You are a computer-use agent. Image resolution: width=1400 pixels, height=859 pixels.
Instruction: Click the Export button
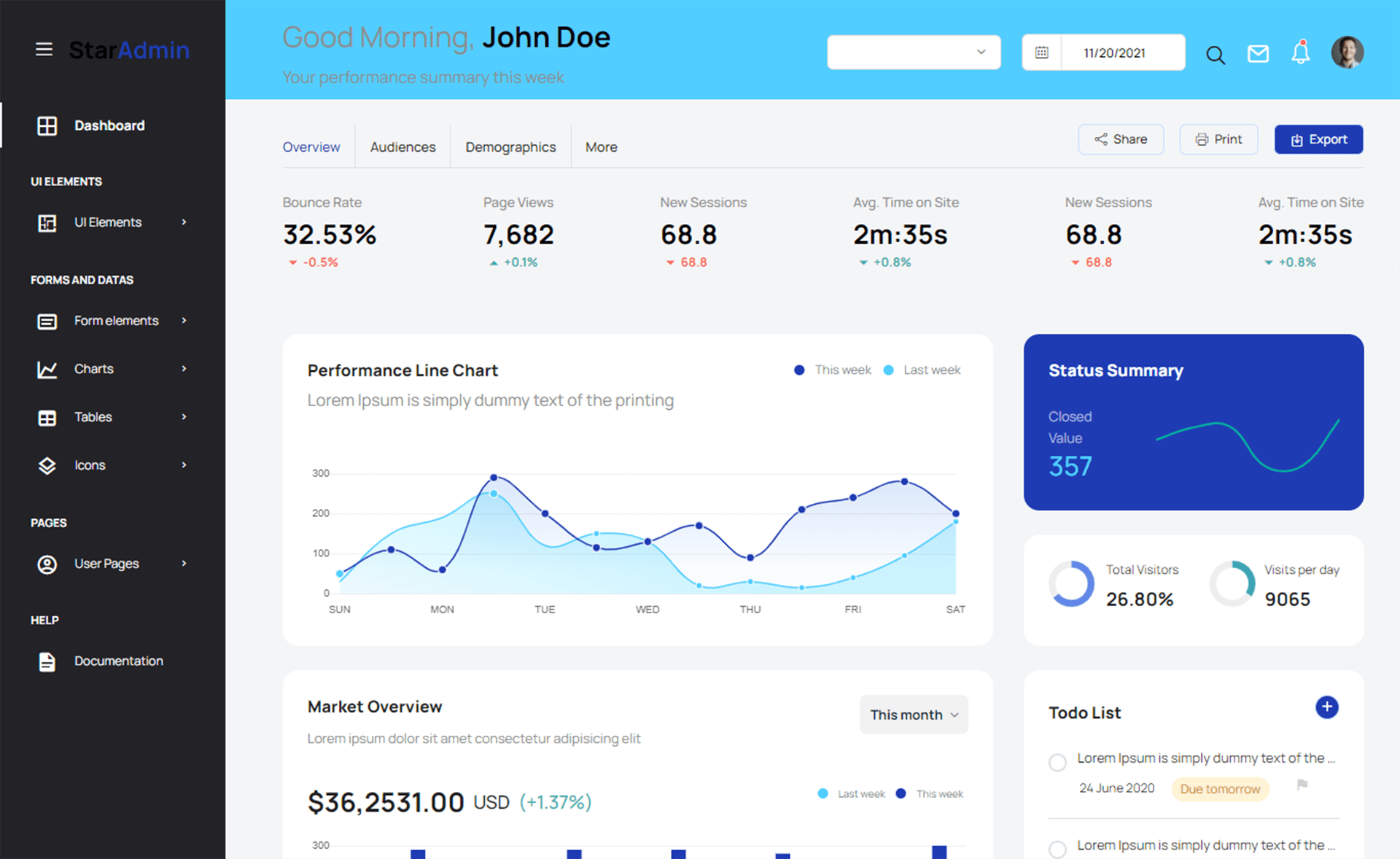pos(1320,140)
